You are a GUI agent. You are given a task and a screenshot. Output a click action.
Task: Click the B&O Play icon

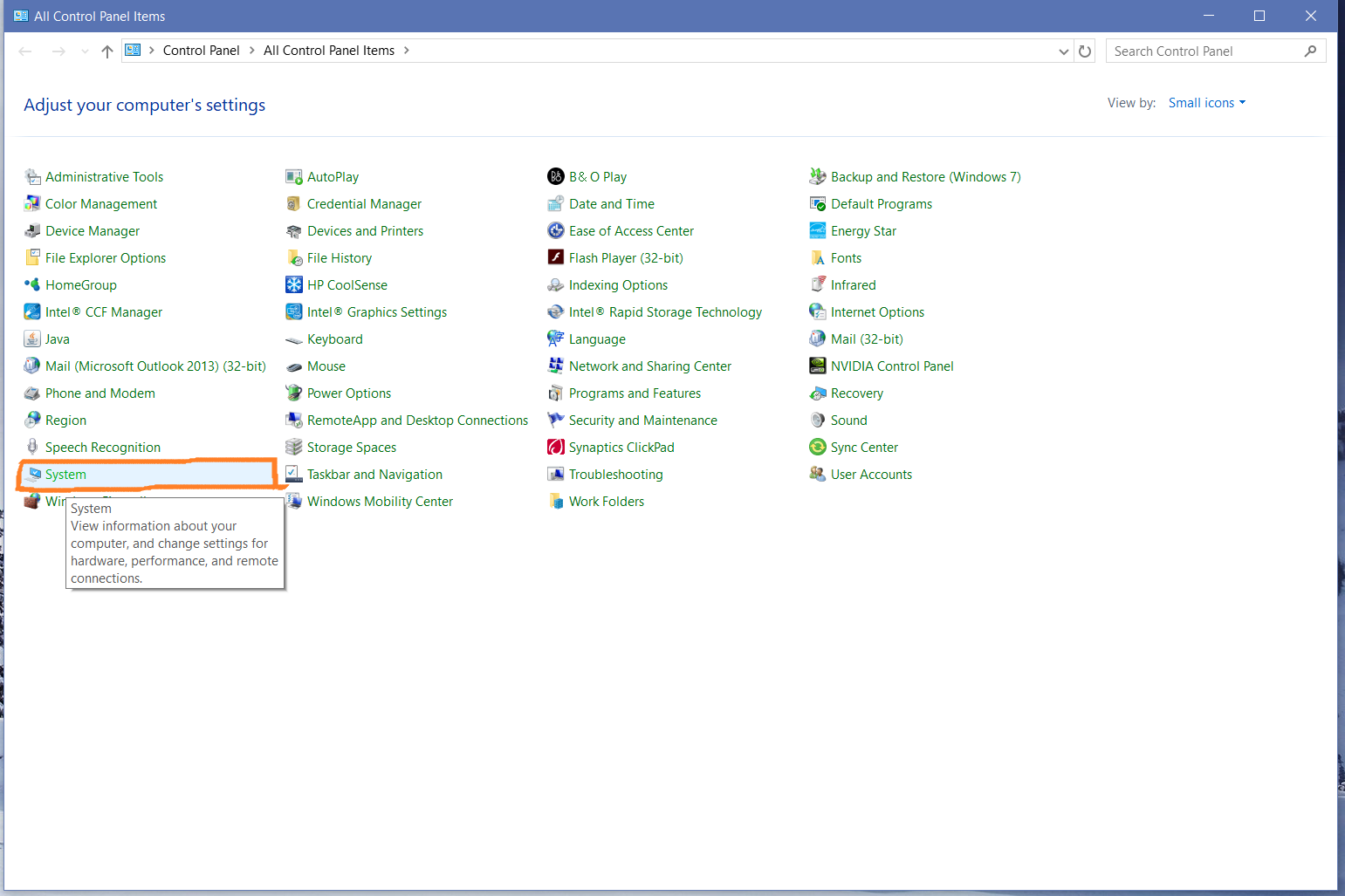pyautogui.click(x=556, y=177)
